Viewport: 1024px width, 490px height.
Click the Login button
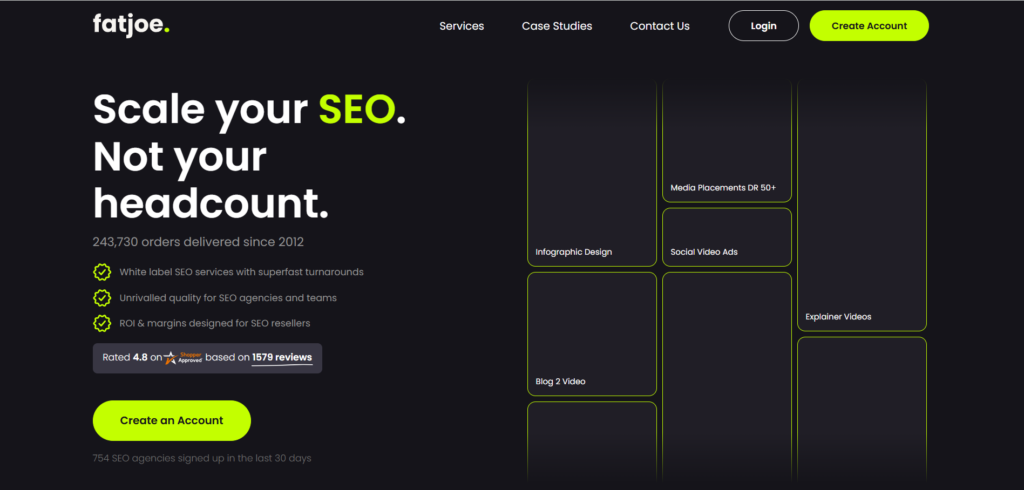[763, 26]
